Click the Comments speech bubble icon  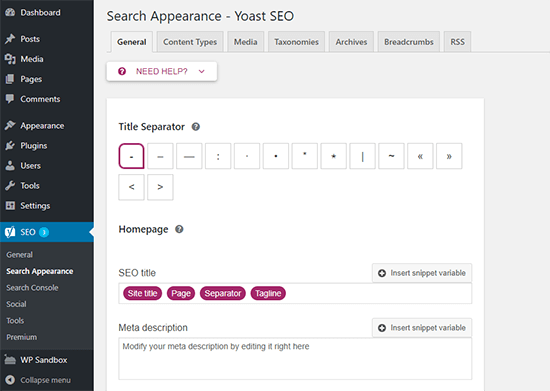point(10,99)
